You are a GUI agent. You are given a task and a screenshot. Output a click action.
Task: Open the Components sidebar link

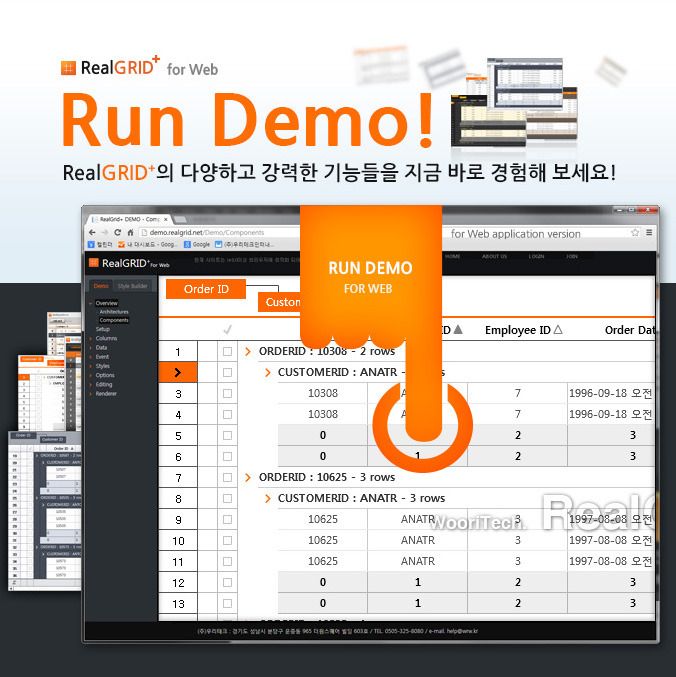[114, 320]
